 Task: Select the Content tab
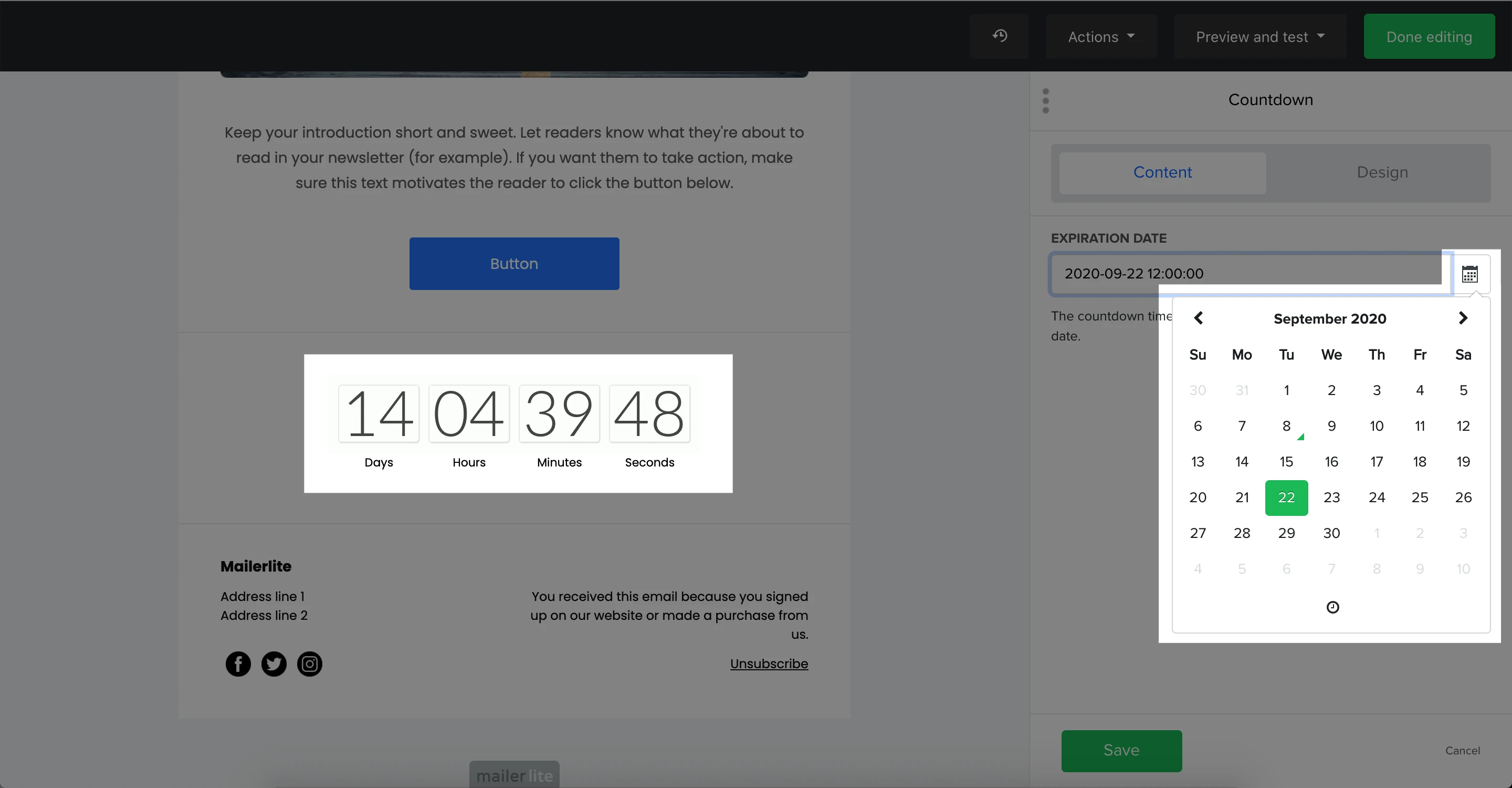tap(1162, 173)
